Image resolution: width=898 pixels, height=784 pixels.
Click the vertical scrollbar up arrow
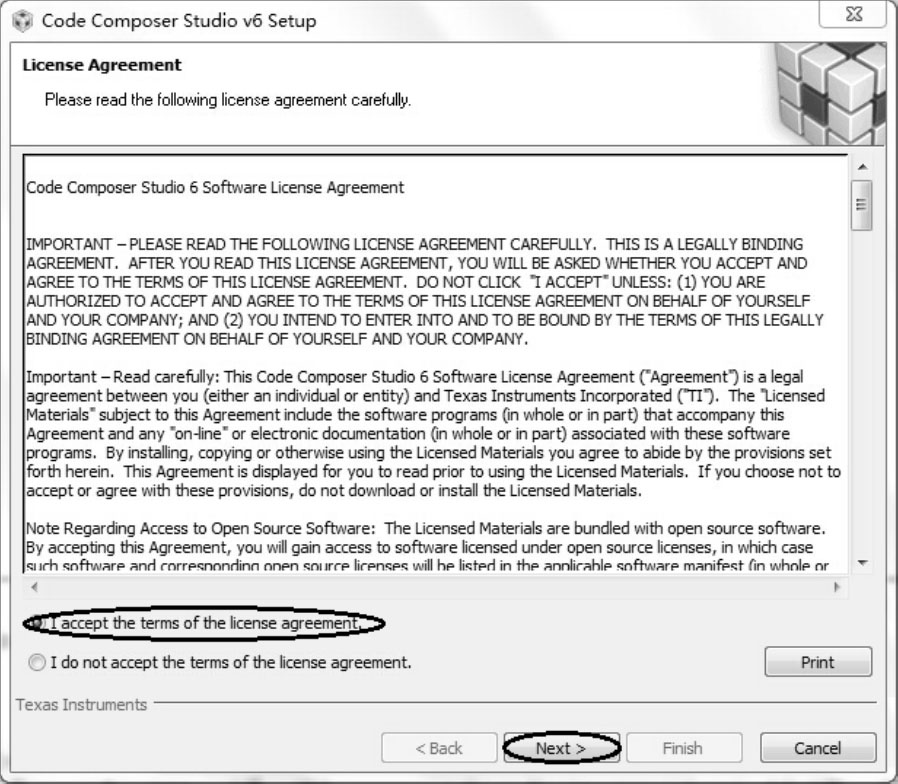(862, 167)
